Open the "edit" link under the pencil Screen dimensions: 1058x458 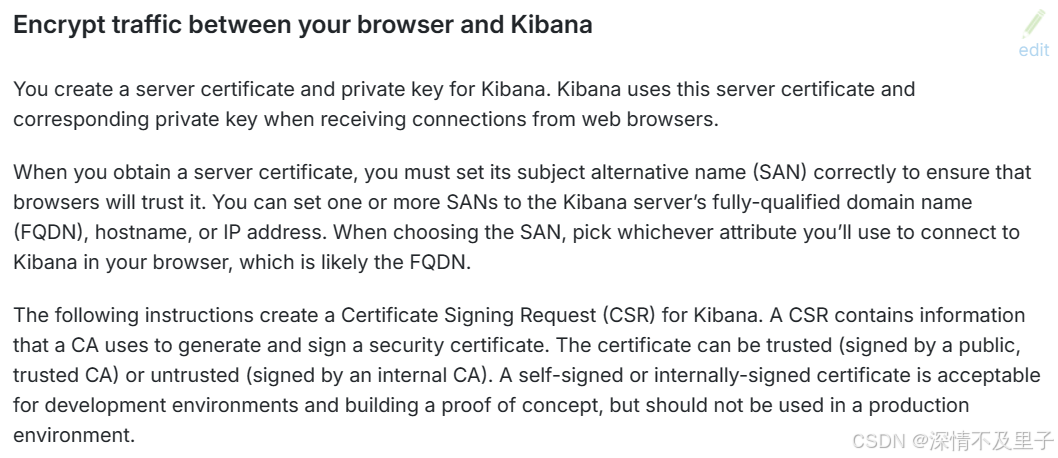1034,50
